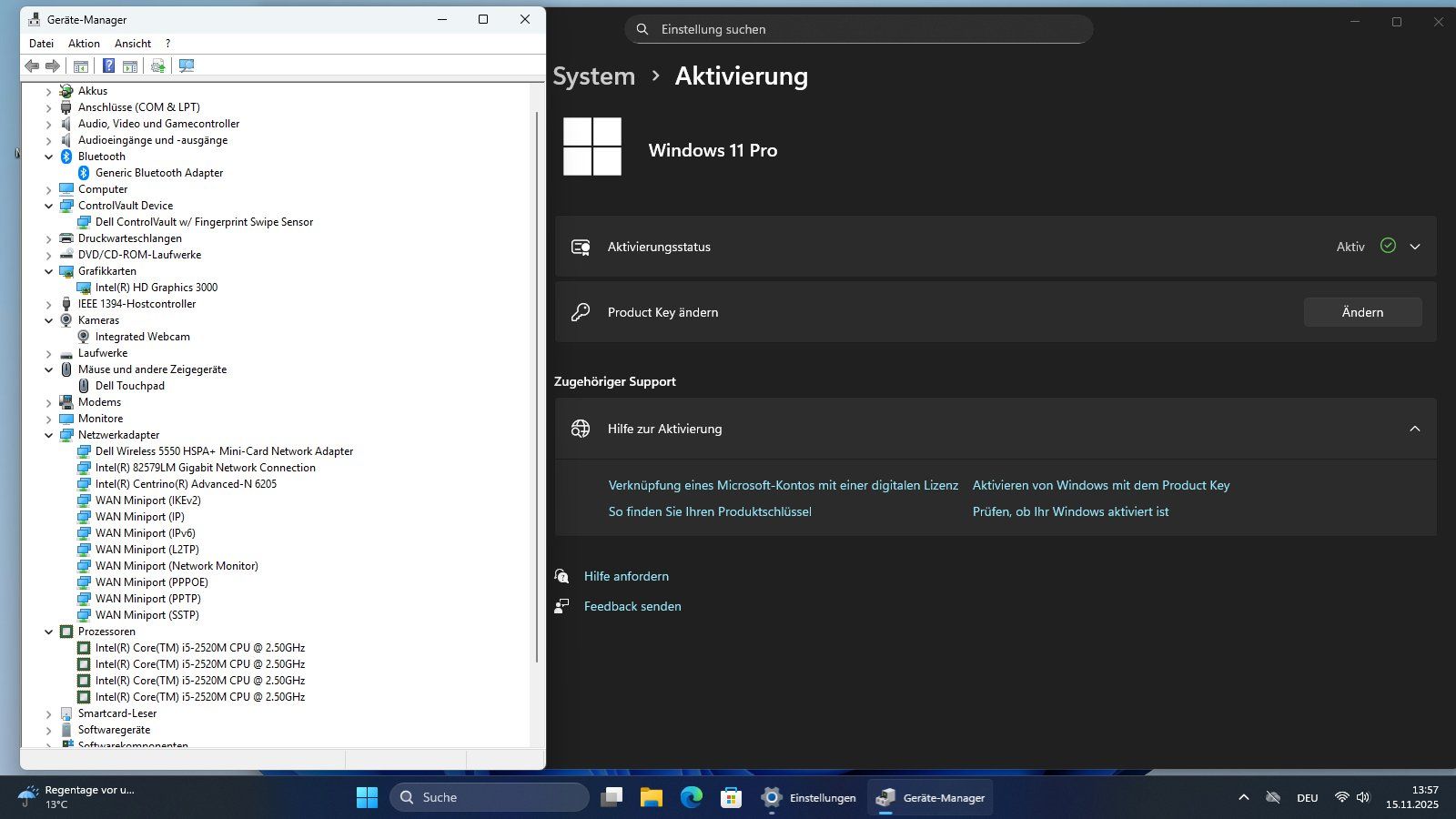Click the Hilfe anfordern link

[x=626, y=577]
